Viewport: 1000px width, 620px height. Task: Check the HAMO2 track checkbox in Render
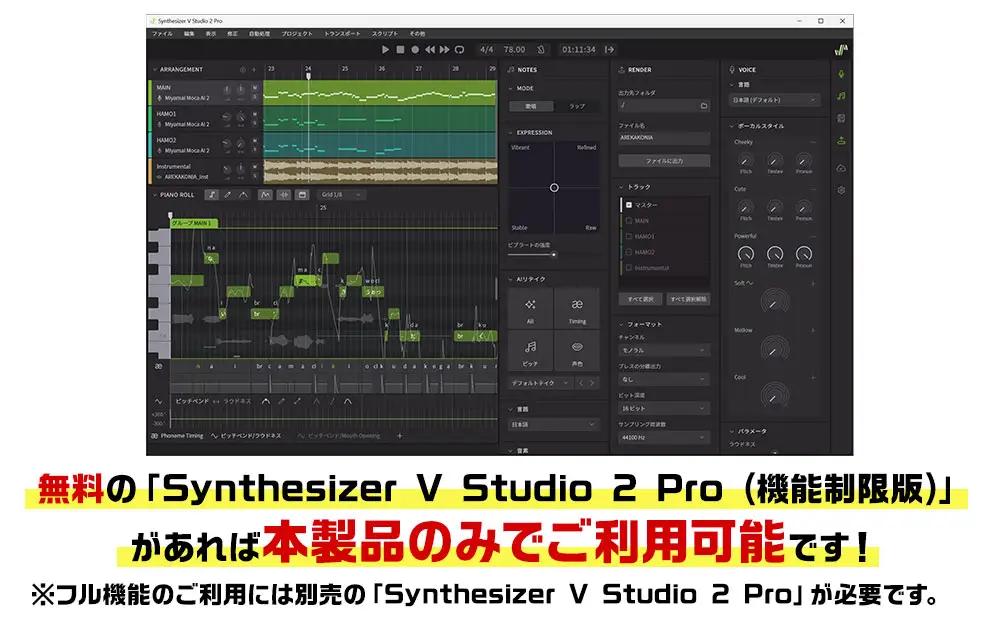click(x=628, y=252)
